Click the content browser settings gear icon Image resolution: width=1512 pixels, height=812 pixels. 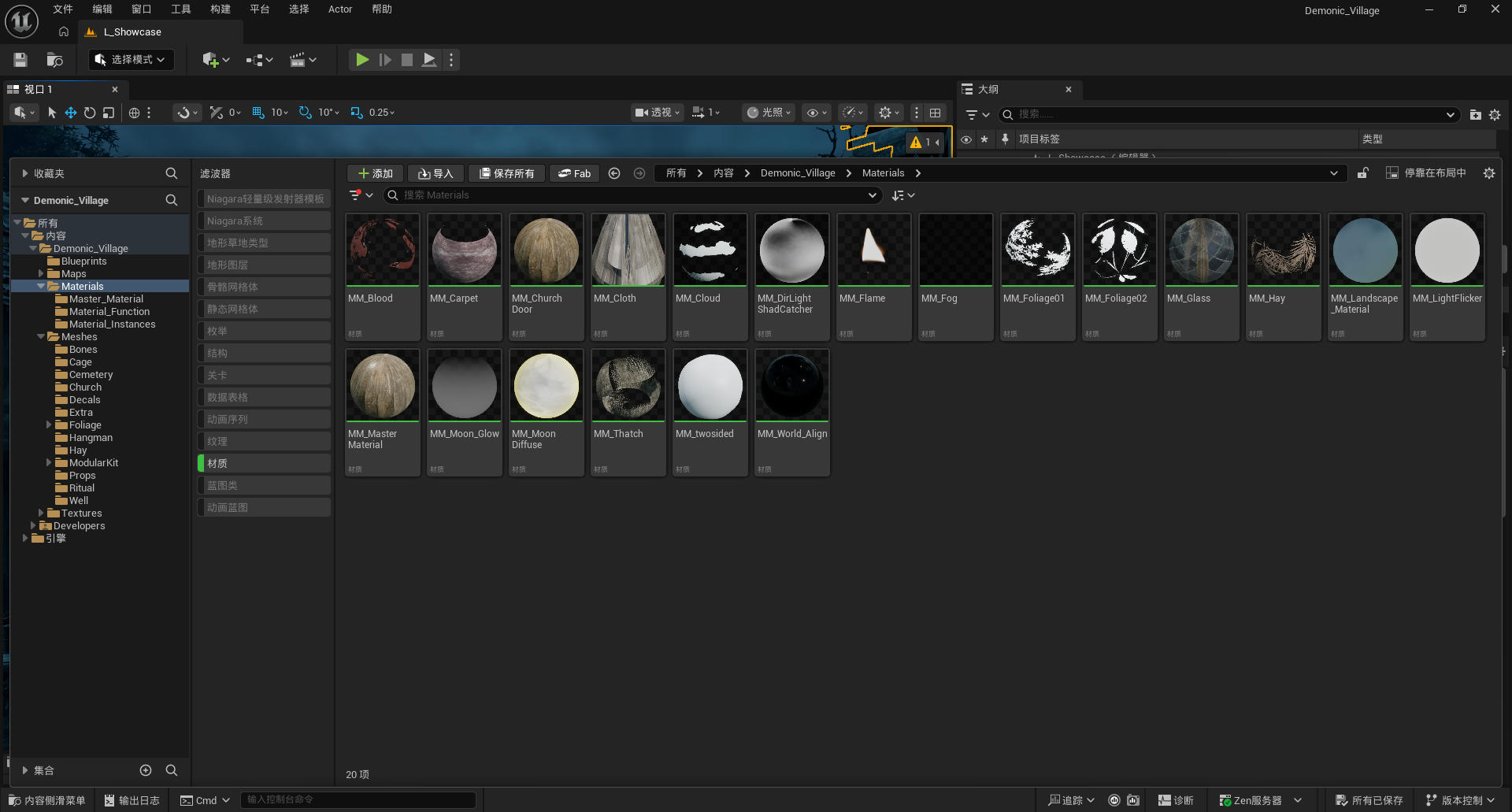(1489, 173)
